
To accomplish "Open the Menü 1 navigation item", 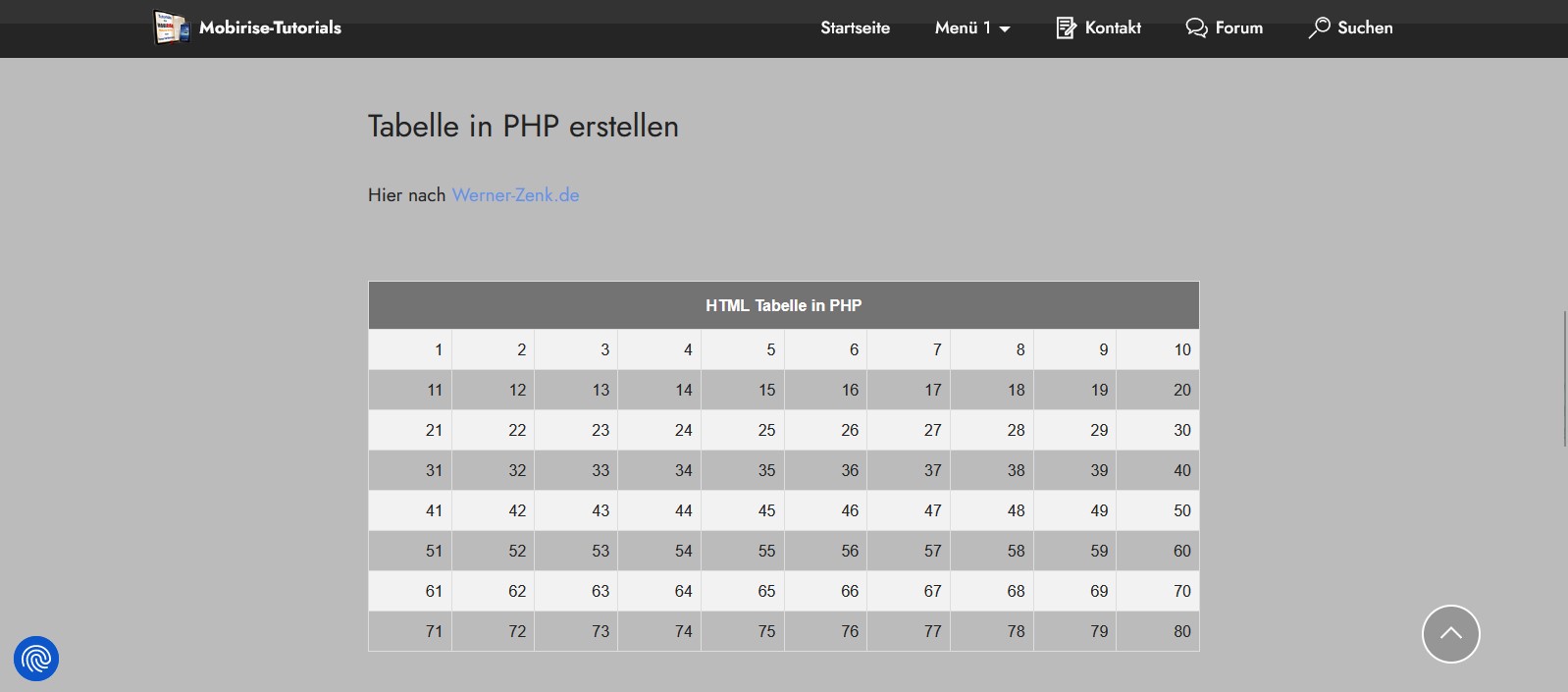I will point(963,27).
